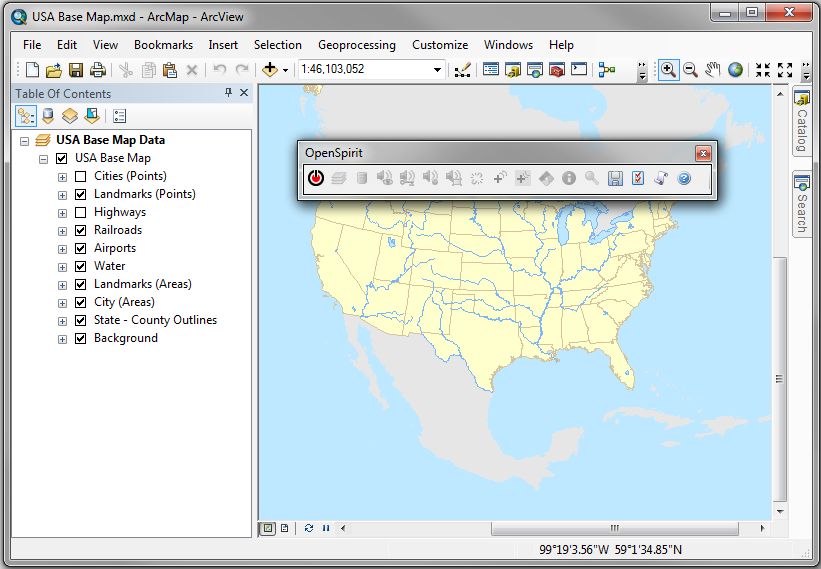Collapse the USA Base Map Data frame
The height and width of the screenshot is (569, 821).
coord(24,141)
